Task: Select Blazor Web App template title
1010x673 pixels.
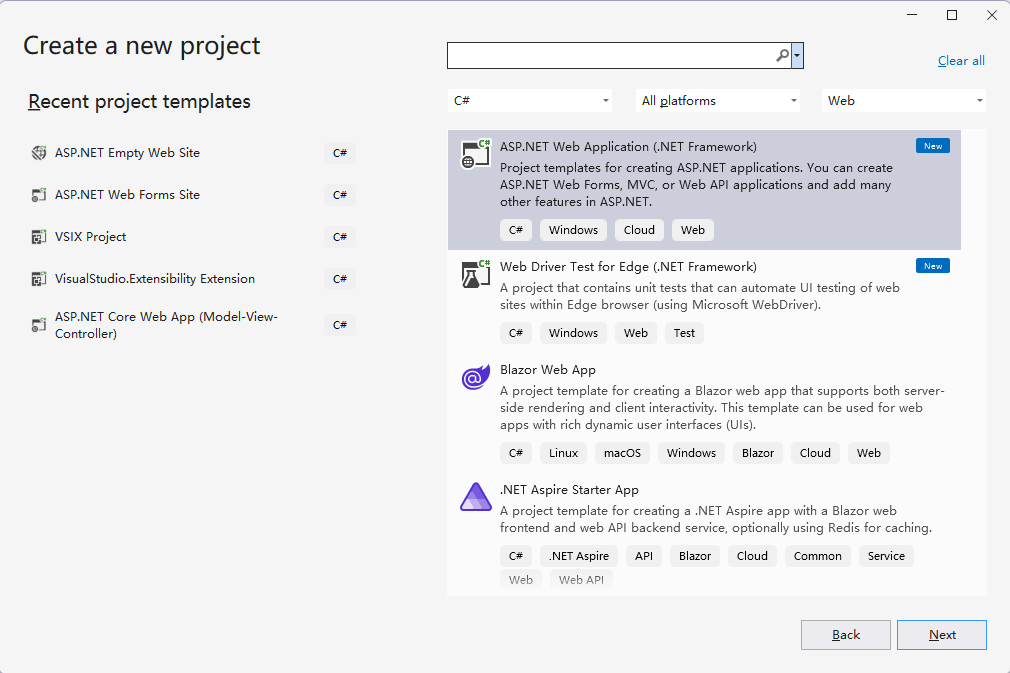Action: point(548,370)
